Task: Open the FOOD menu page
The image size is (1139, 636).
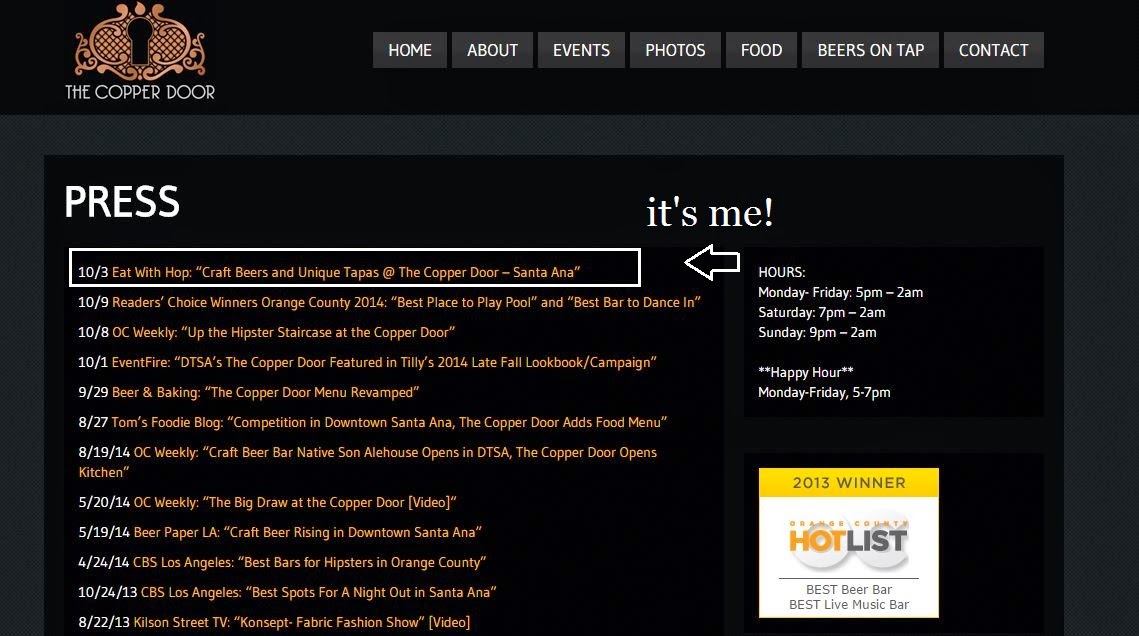Action: (761, 50)
